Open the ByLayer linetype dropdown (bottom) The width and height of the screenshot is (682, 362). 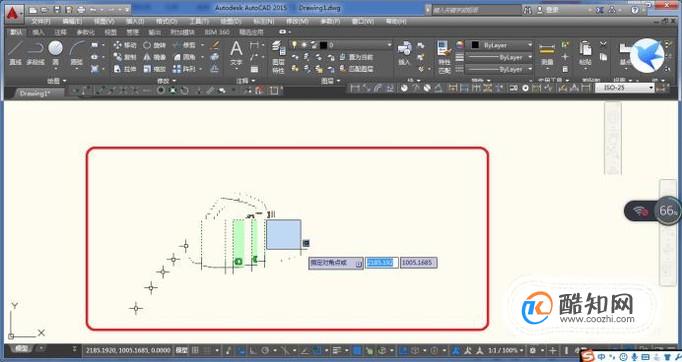(499, 70)
